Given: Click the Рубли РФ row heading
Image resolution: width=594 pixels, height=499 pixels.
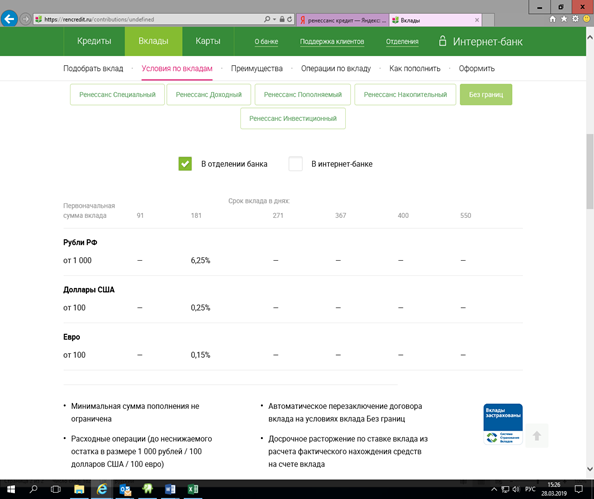Looking at the screenshot, I should 80,242.
